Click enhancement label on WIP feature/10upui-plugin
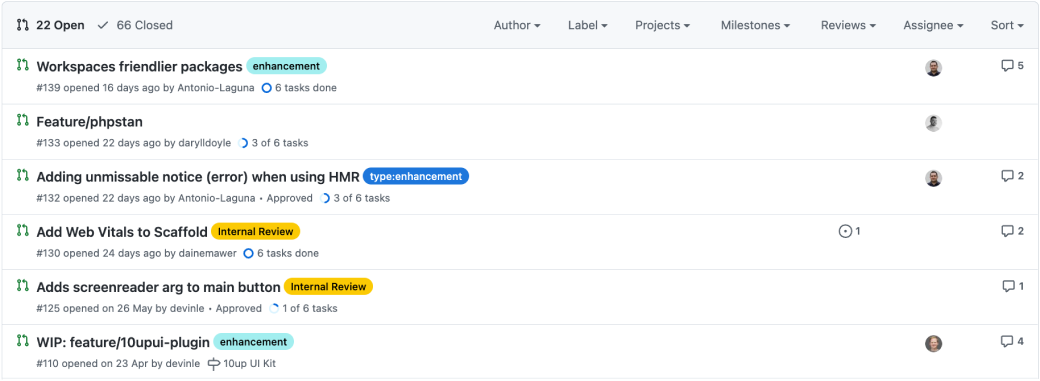The height and width of the screenshot is (381, 1040). 253,341
